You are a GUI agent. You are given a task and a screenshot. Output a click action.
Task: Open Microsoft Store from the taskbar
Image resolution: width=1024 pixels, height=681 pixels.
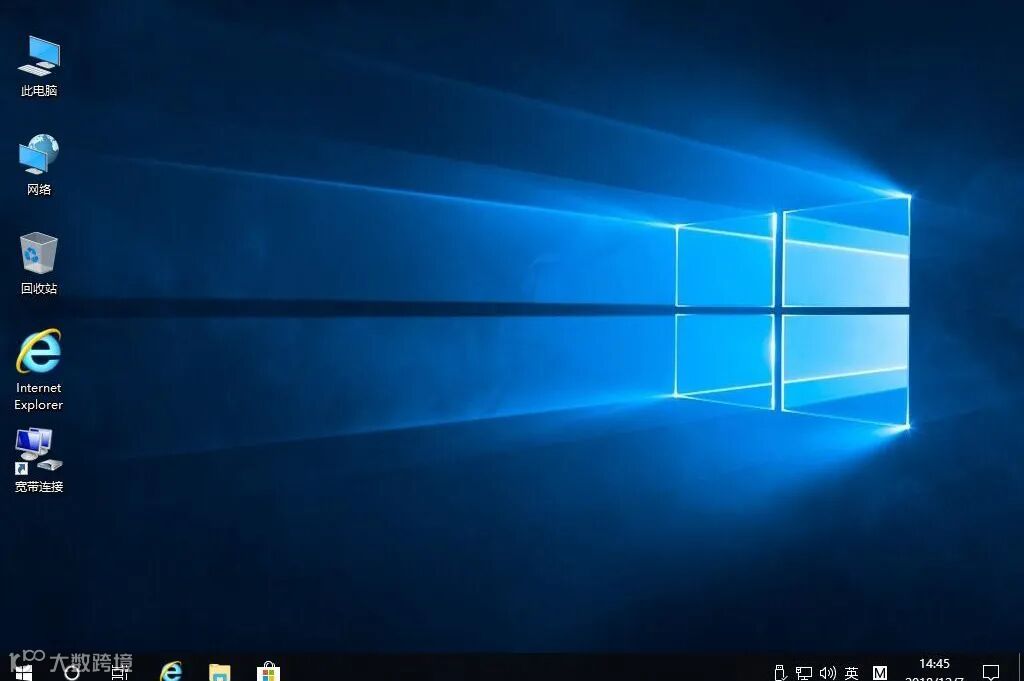tap(268, 671)
